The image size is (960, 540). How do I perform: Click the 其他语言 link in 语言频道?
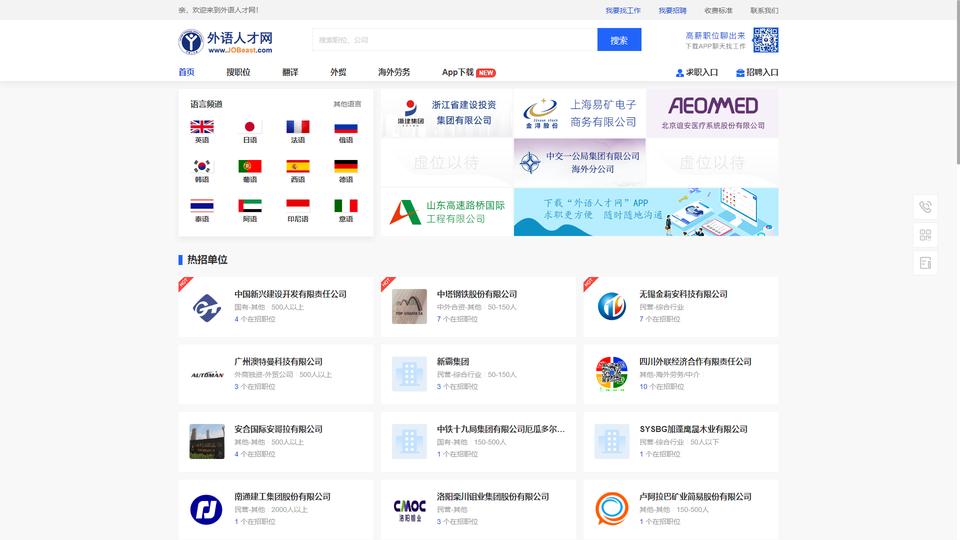347,104
